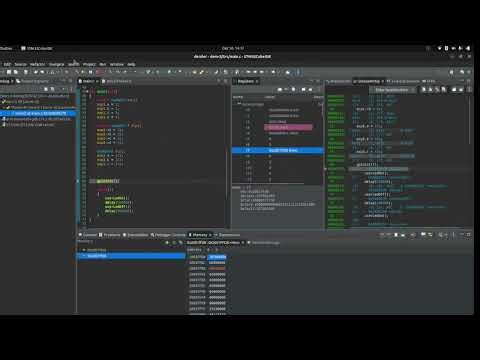Open the Edit menu

point(7,64)
